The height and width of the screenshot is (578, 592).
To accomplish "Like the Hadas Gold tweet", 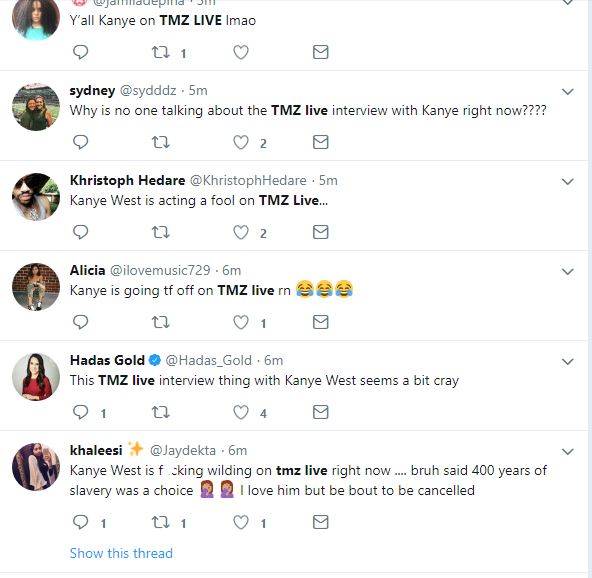I will click(240, 412).
